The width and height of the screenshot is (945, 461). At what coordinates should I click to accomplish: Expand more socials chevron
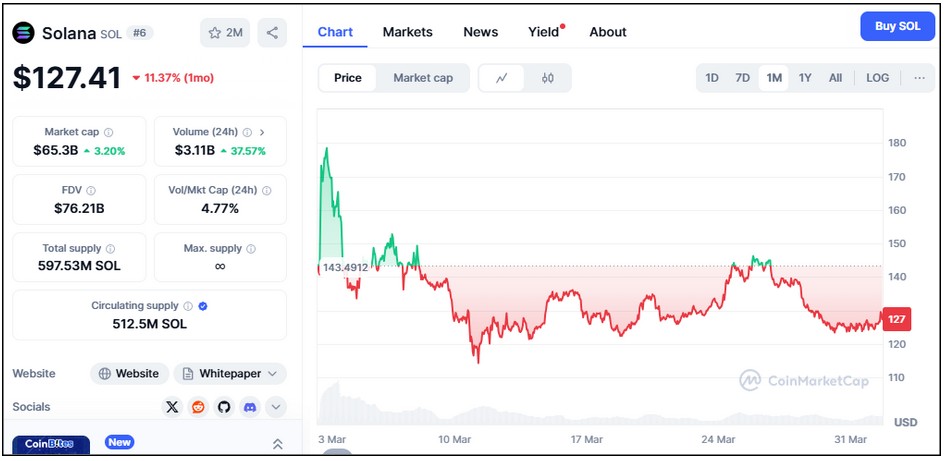[276, 407]
